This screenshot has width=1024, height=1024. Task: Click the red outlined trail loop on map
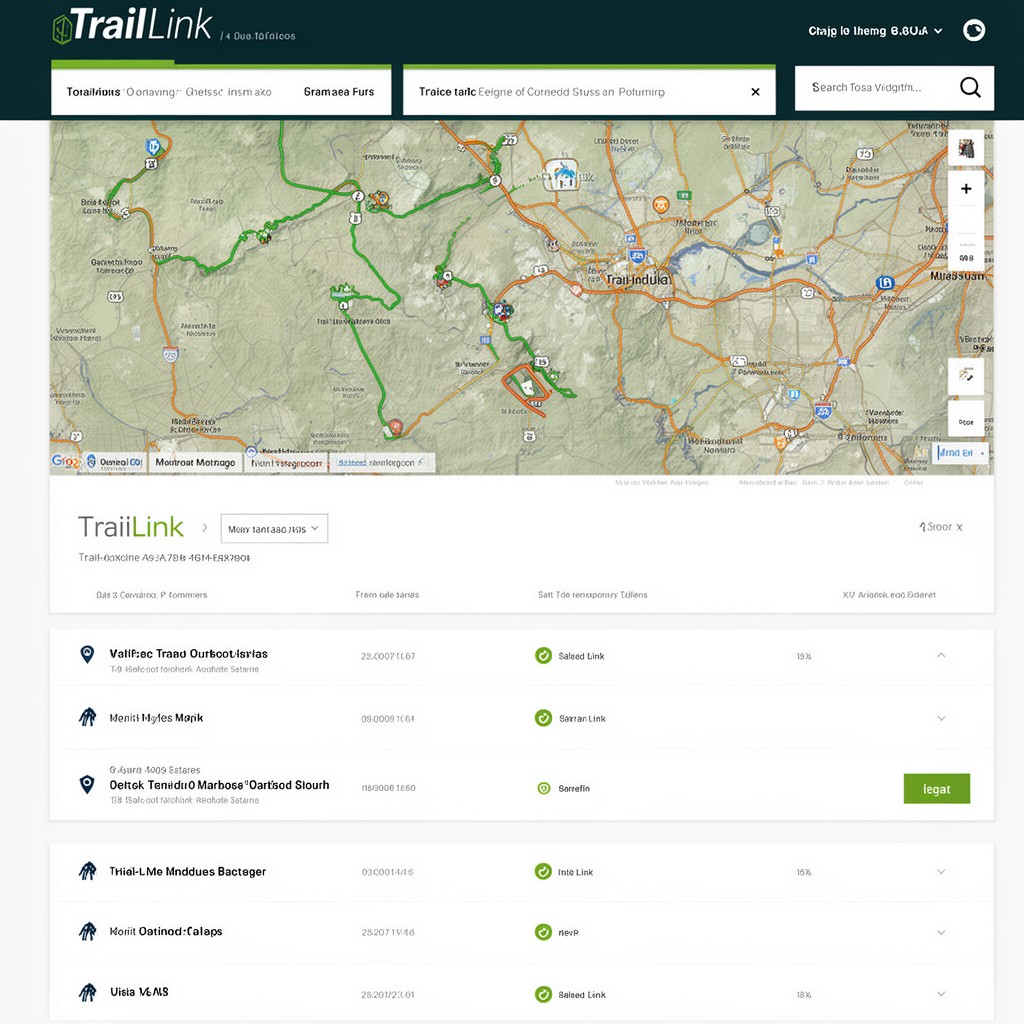[x=524, y=389]
